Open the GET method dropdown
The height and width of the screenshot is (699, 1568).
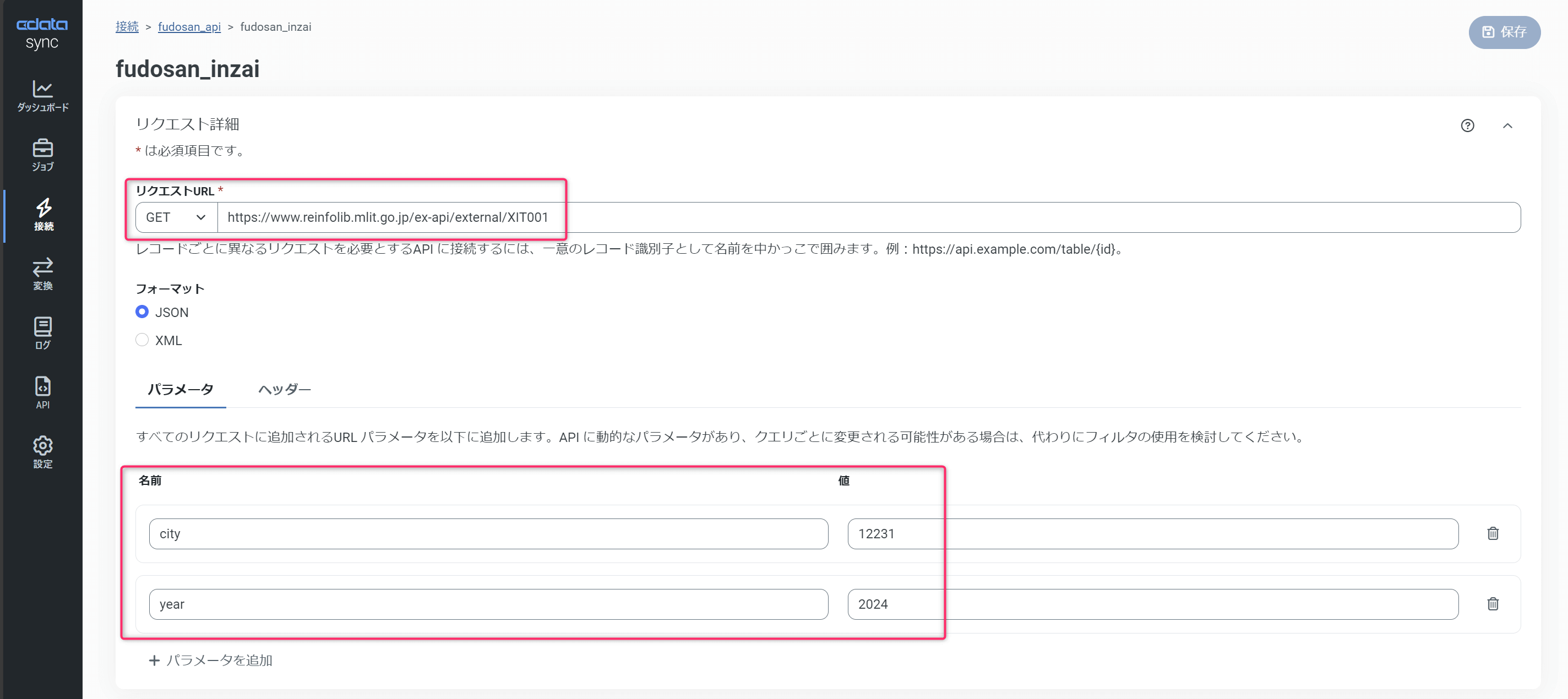pos(176,218)
